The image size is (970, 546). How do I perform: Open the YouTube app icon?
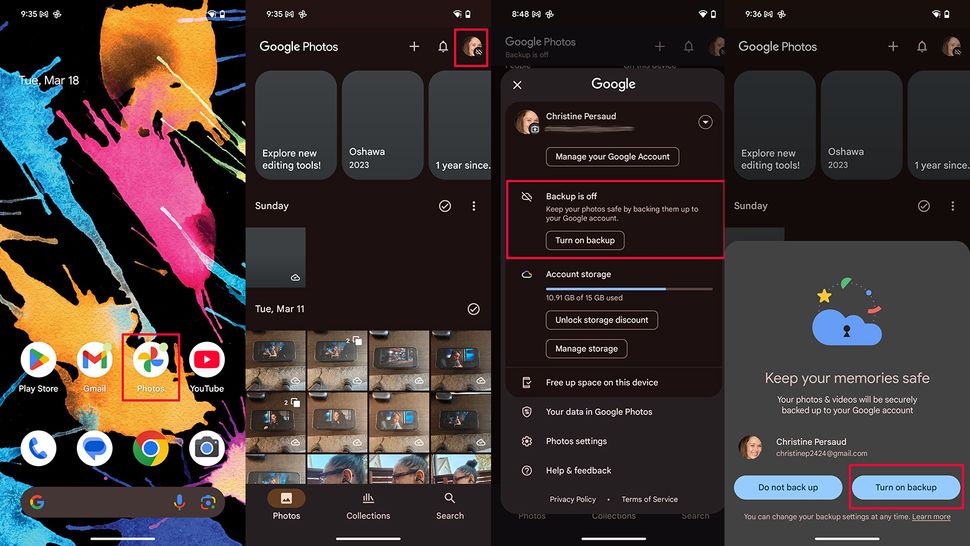click(x=207, y=360)
